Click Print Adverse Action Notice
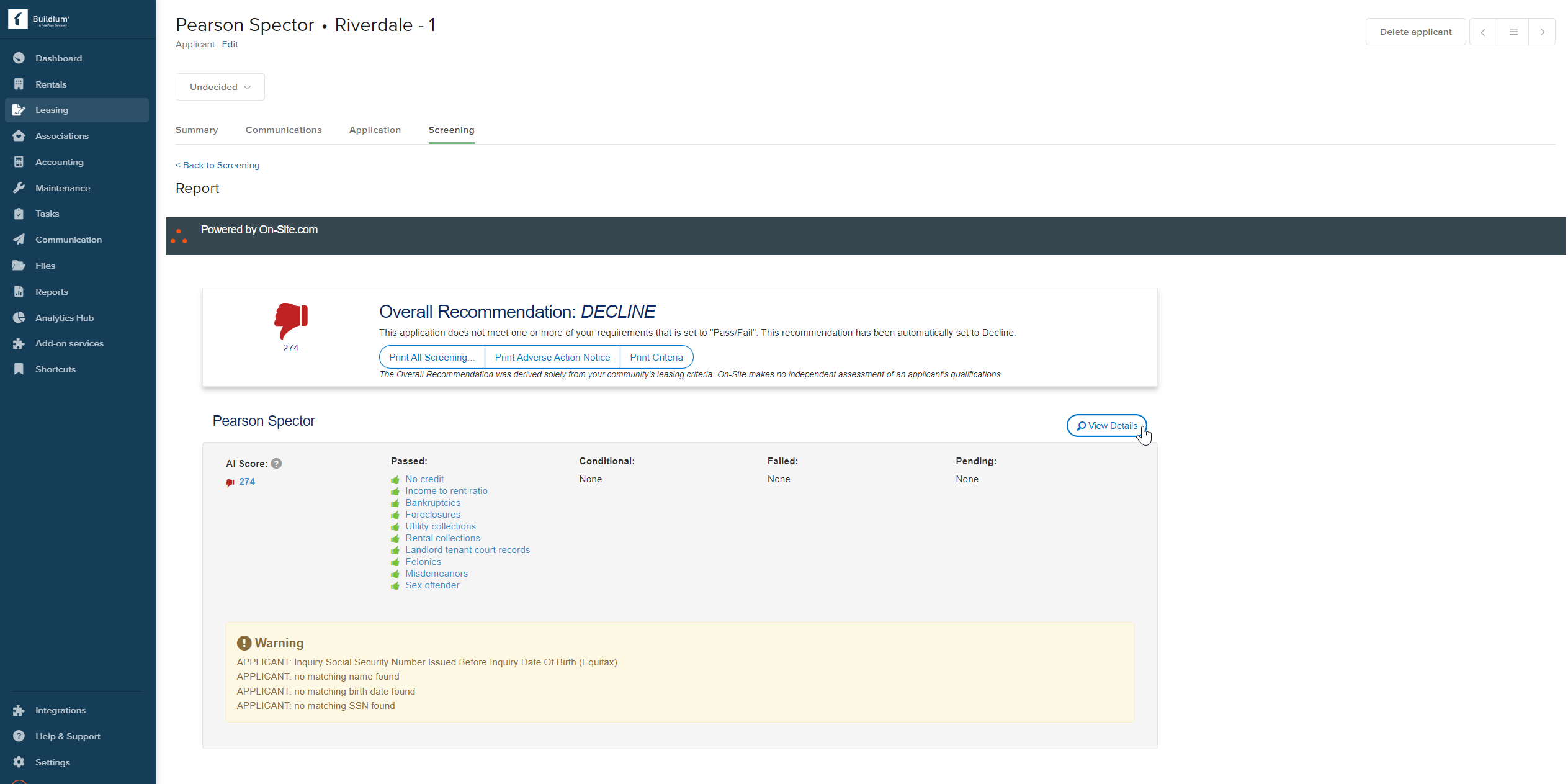Screen dimensions: 1568x784 pos(552,357)
